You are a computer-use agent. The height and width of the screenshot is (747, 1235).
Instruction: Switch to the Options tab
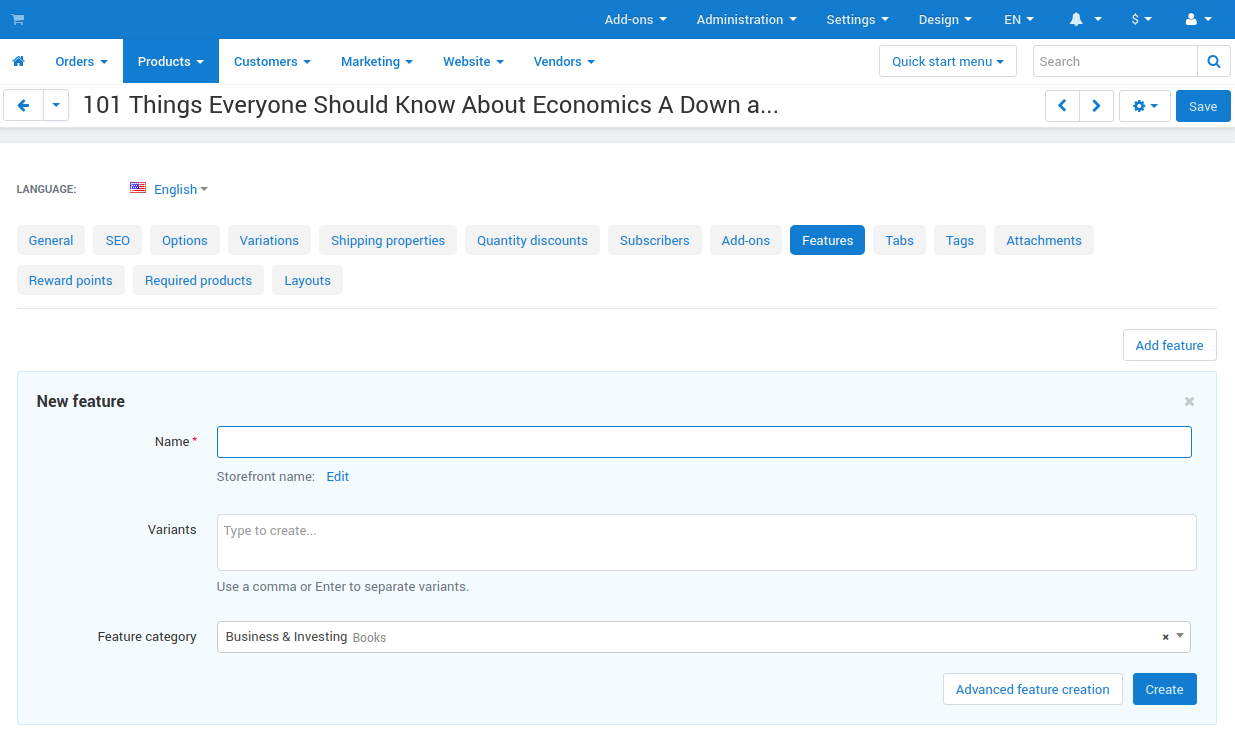(x=185, y=240)
